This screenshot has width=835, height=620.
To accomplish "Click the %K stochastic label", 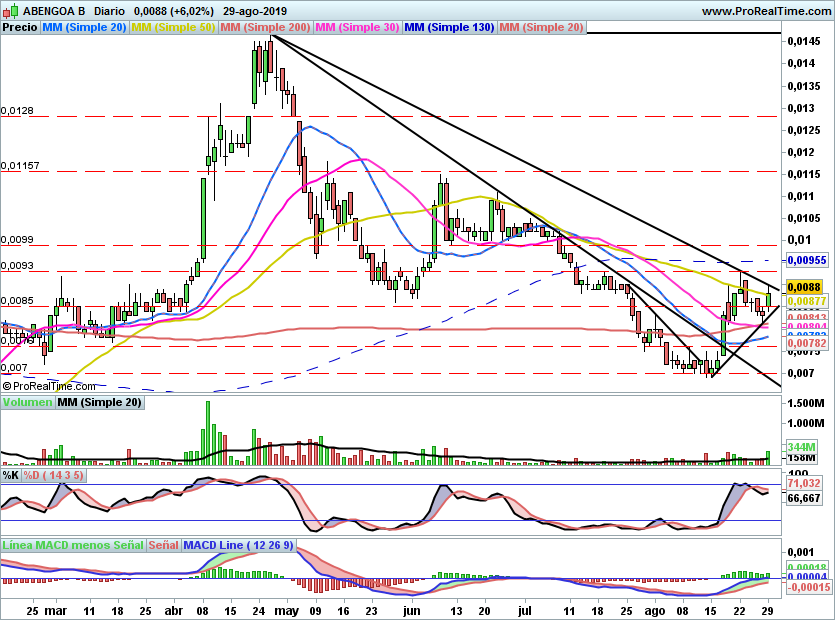I will [x=11, y=475].
